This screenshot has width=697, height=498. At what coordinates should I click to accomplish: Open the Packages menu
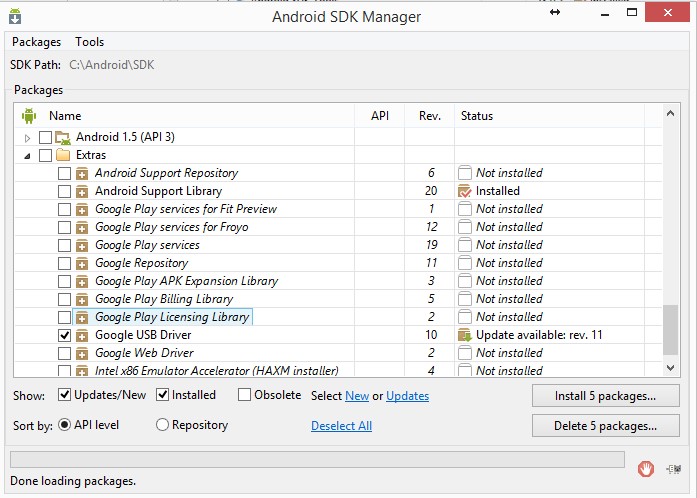tap(36, 42)
